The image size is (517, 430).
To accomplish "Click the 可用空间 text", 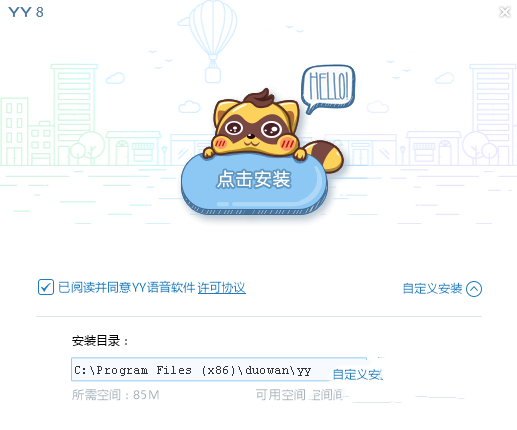I will click(281, 395).
